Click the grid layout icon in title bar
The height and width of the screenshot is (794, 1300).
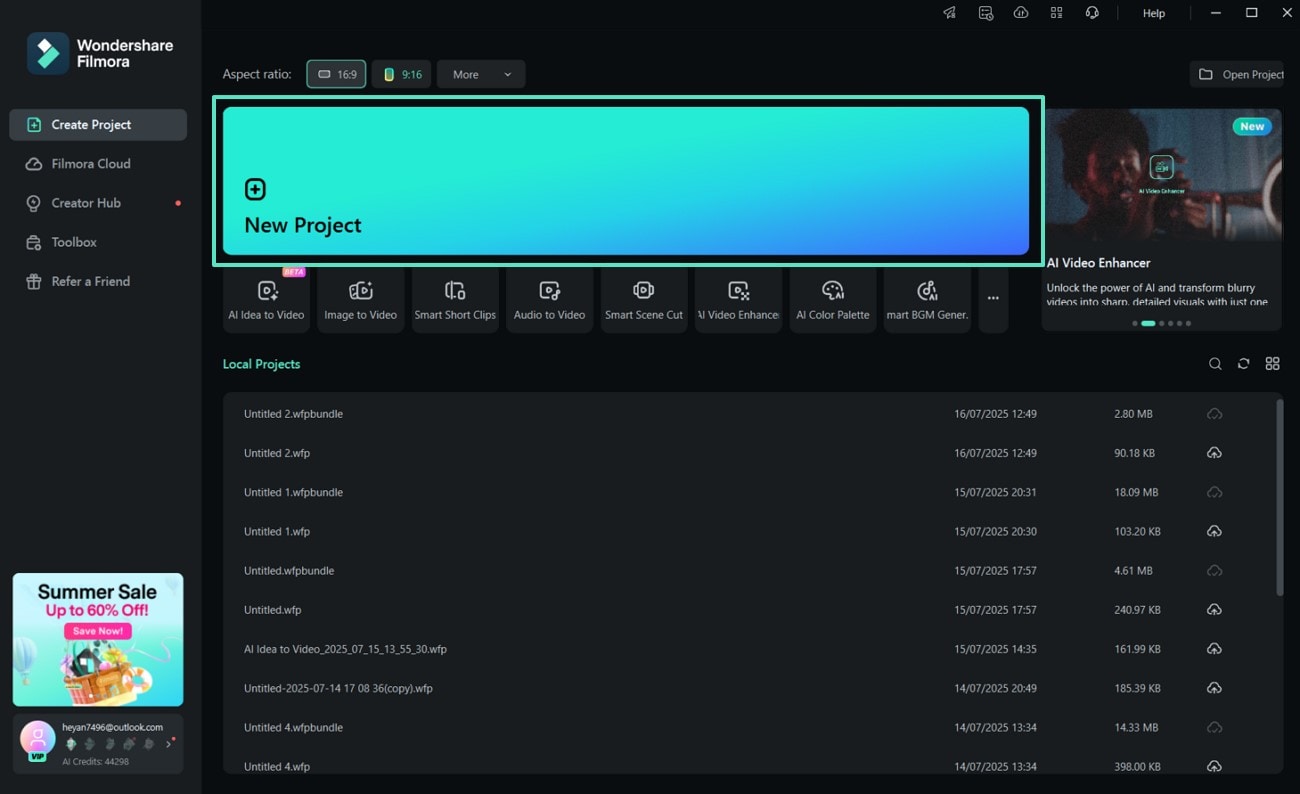click(x=1056, y=13)
